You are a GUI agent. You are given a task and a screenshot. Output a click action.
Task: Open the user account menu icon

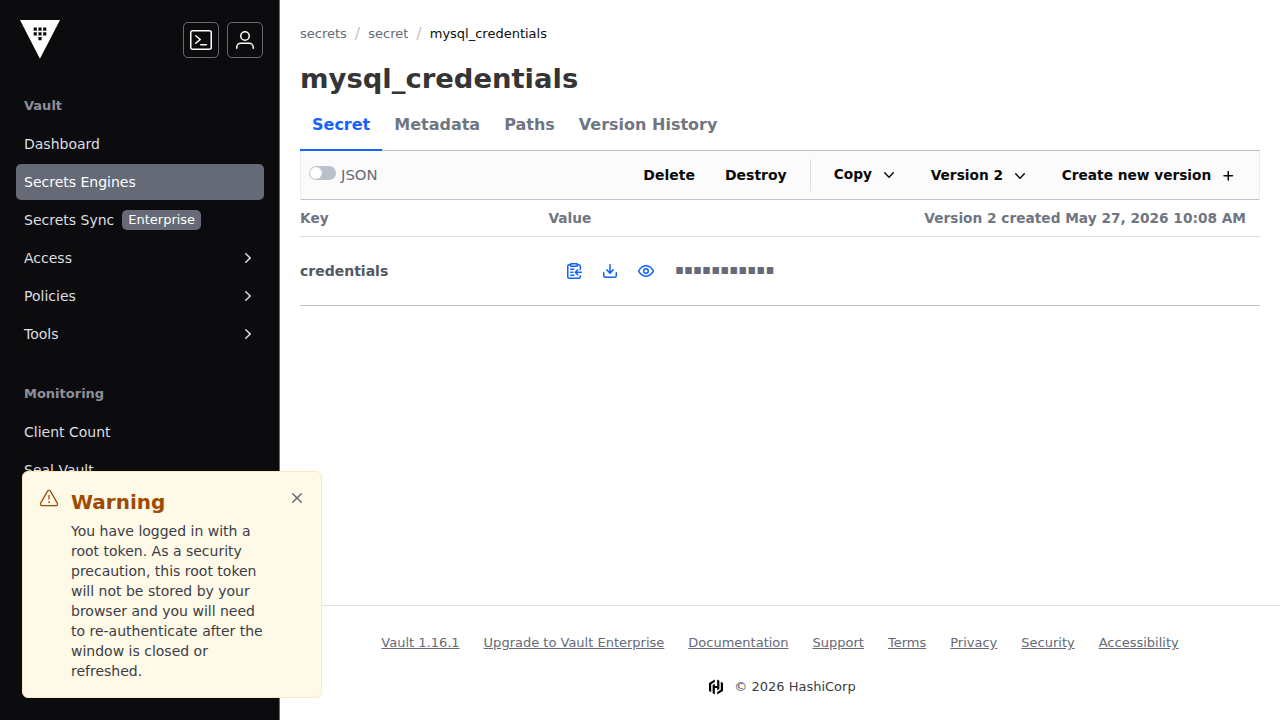coord(245,40)
